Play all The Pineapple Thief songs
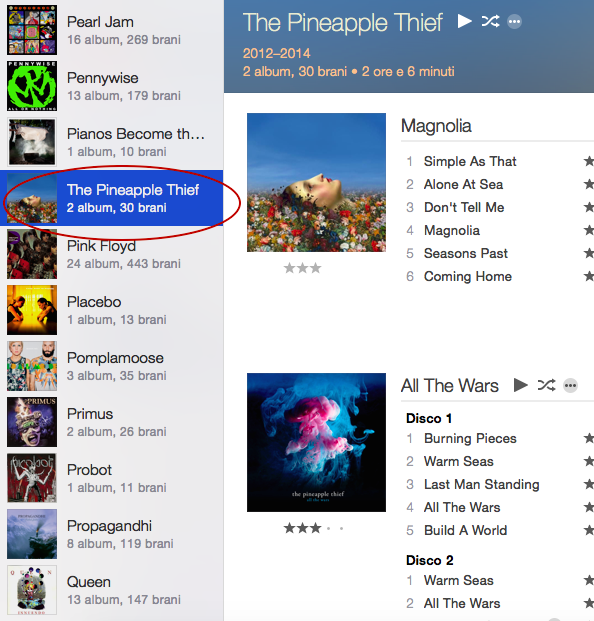Viewport: 594px width, 621px height. click(x=464, y=21)
